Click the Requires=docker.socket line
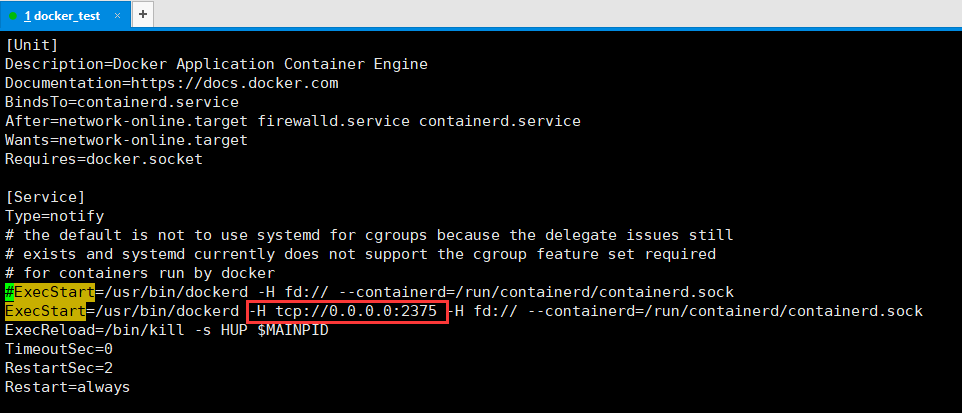The height and width of the screenshot is (413, 962). (x=104, y=159)
